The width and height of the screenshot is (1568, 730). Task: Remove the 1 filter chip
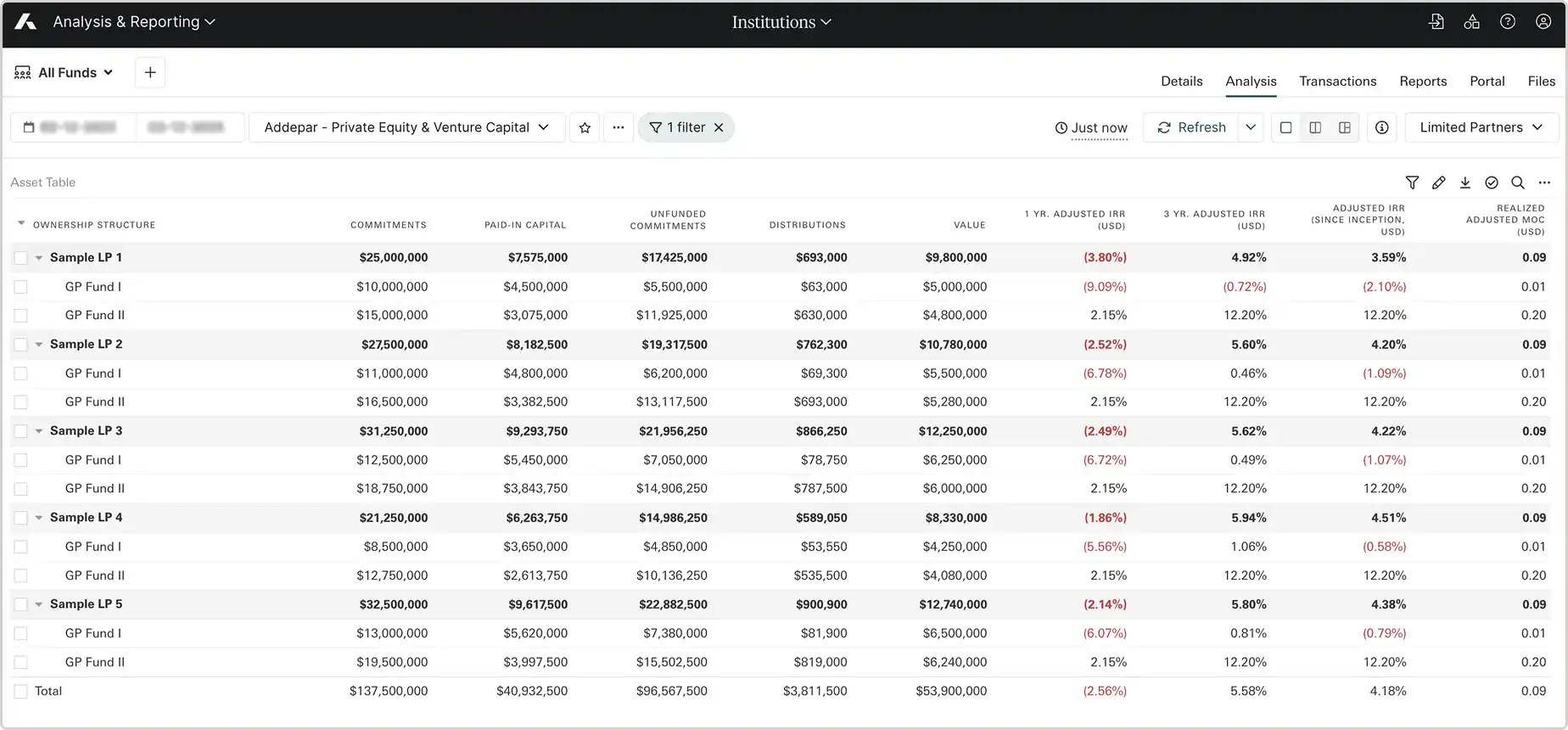[719, 127]
